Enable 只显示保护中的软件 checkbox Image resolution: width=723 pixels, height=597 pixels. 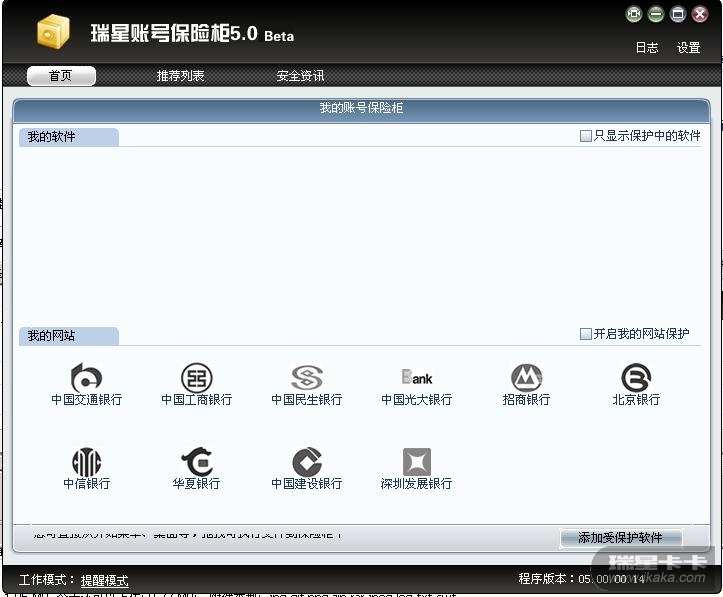point(586,136)
